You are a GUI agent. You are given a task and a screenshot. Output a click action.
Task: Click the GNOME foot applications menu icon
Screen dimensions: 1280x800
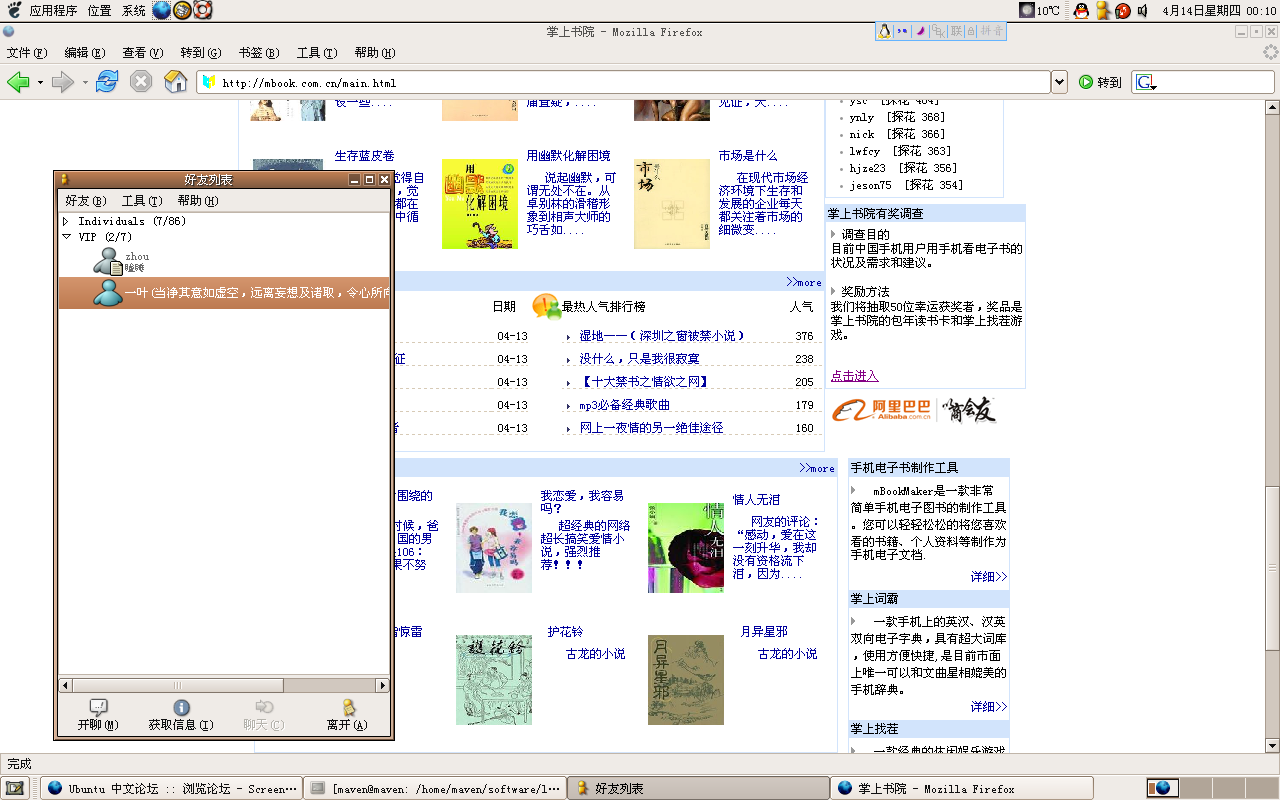tap(14, 10)
